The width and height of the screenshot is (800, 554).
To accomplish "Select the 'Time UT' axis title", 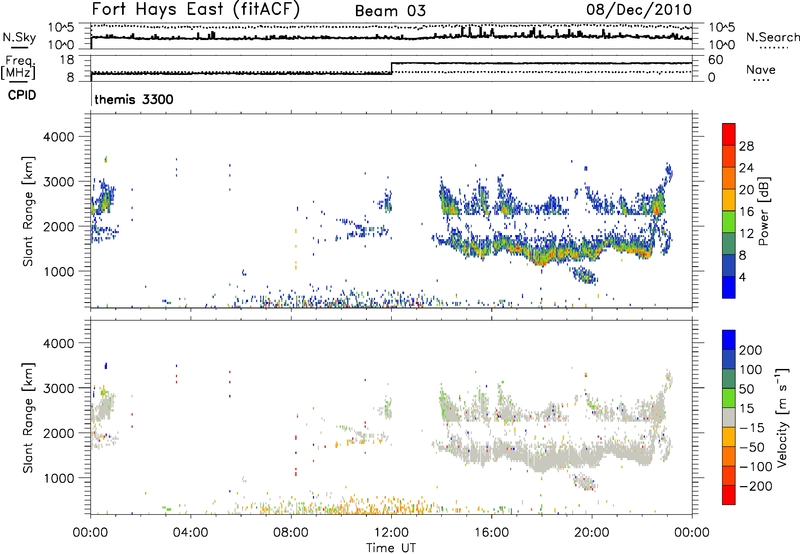I will click(x=391, y=548).
